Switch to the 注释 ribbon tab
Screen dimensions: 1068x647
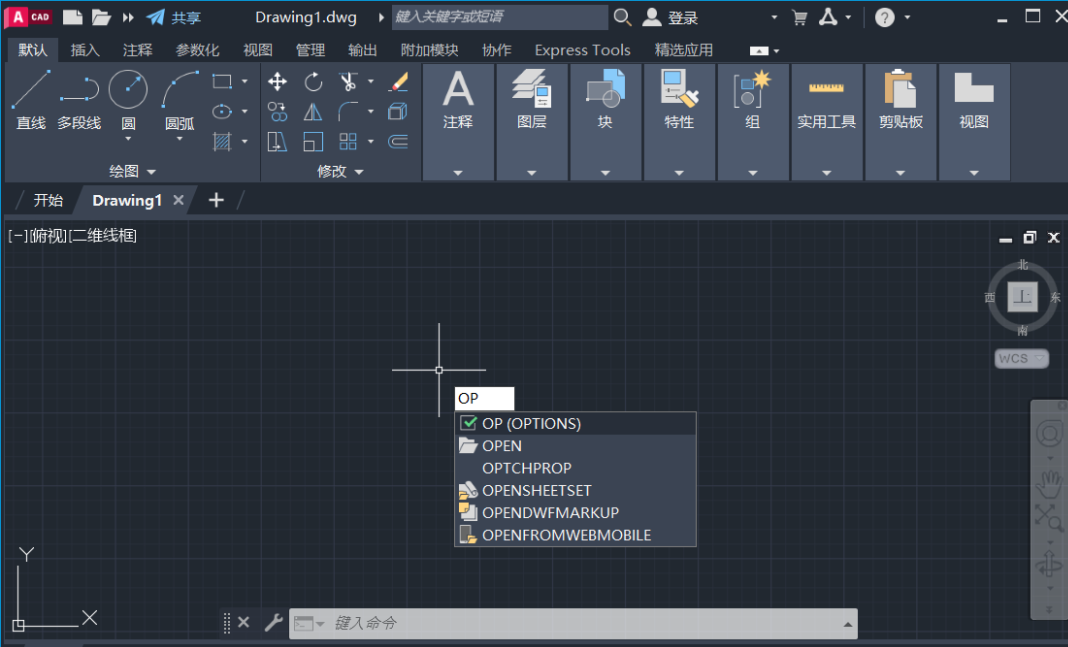coord(138,50)
